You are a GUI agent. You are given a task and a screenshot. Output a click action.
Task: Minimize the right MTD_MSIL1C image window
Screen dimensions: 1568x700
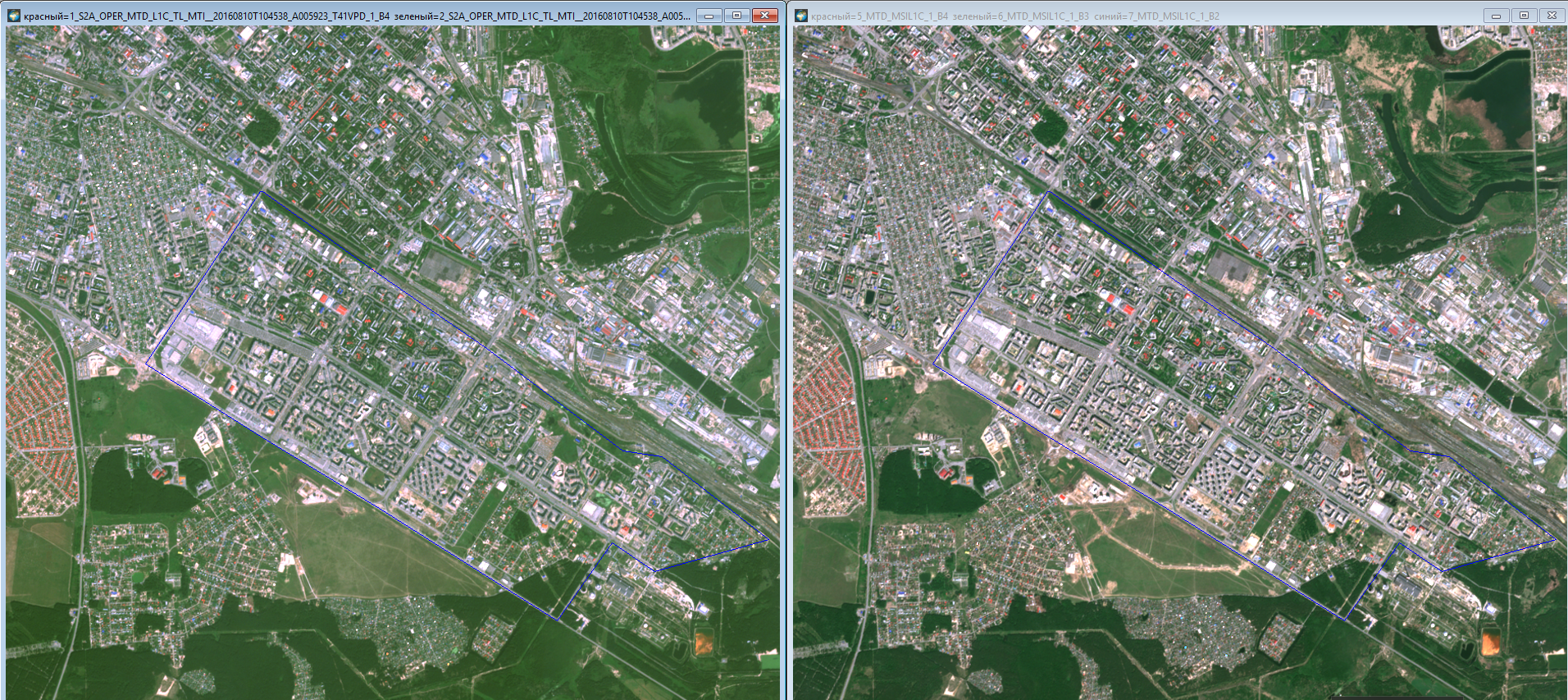click(x=1496, y=16)
